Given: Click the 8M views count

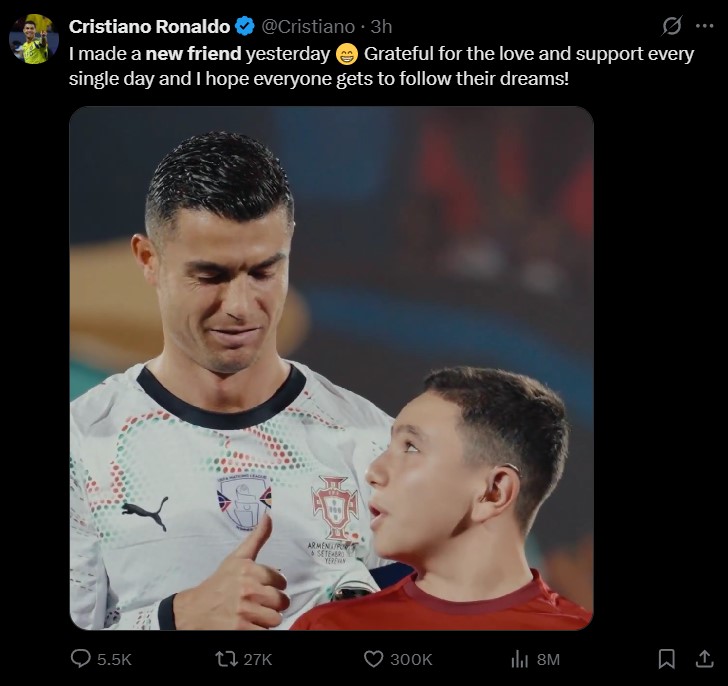Looking at the screenshot, I should tap(548, 659).
